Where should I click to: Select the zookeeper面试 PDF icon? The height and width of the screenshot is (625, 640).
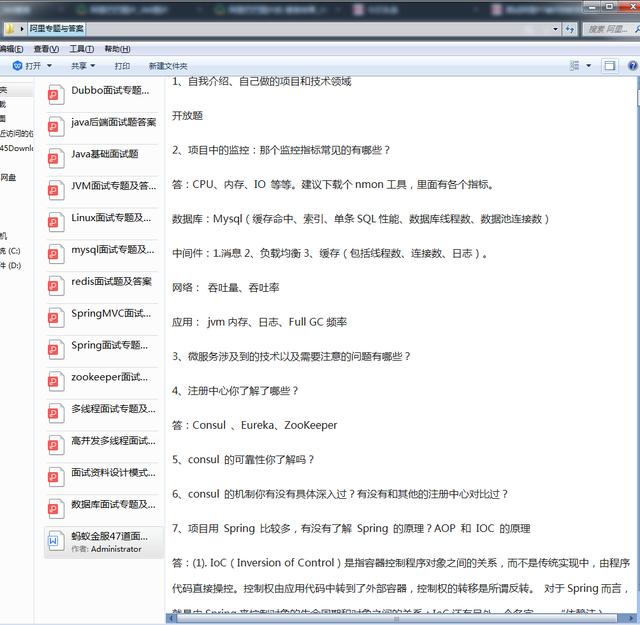tap(55, 381)
